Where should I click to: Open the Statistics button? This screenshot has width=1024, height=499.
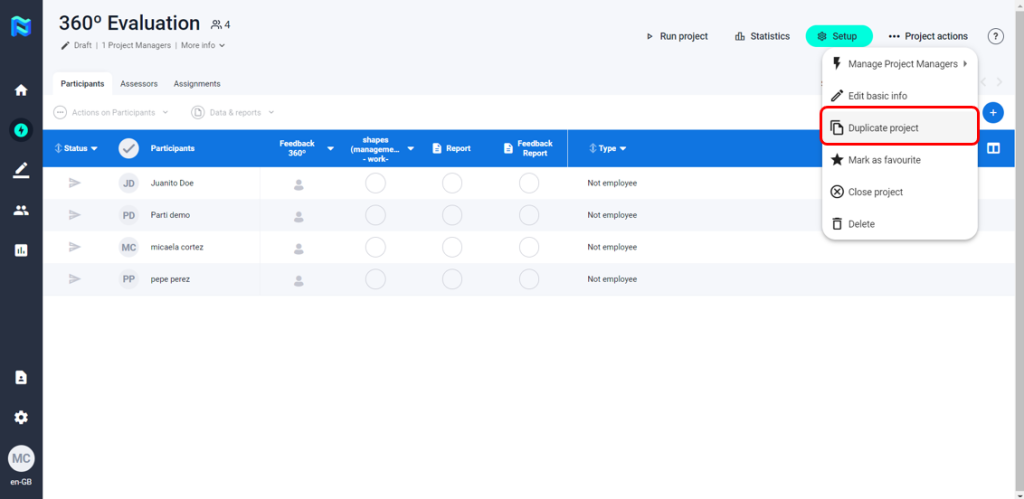pyautogui.click(x=762, y=36)
